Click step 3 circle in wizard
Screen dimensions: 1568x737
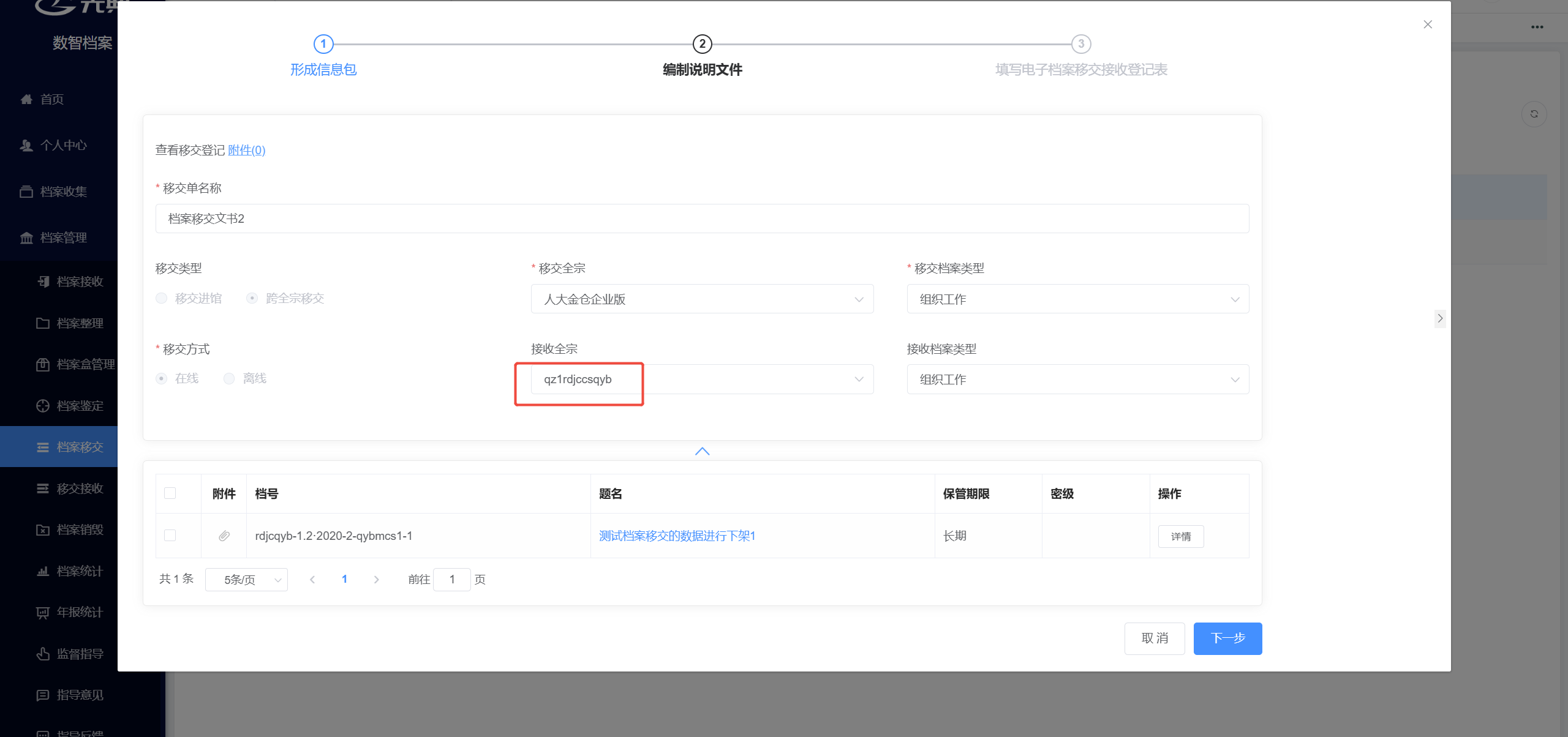click(x=1081, y=44)
